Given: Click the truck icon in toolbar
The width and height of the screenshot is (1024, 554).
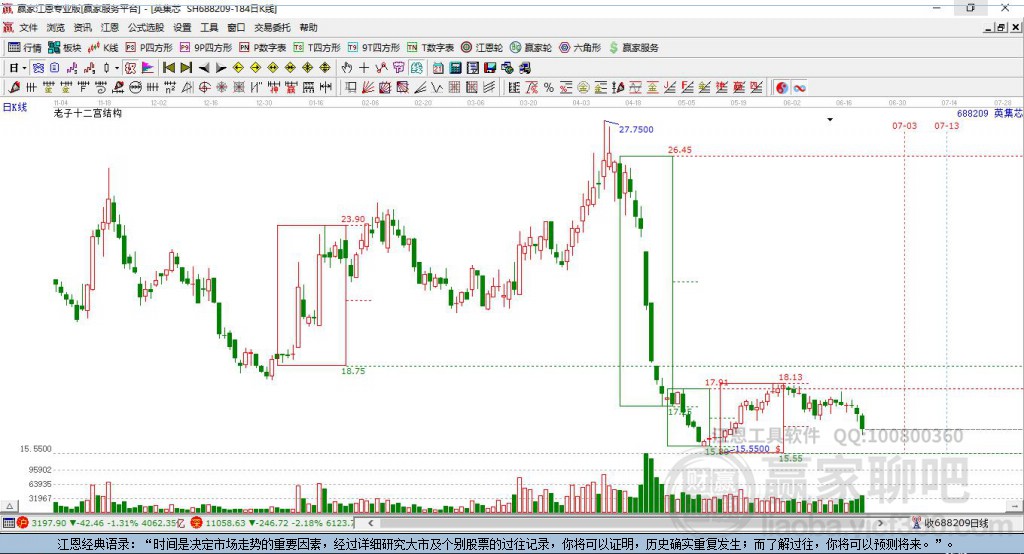Looking at the screenshot, I should click(524, 67).
